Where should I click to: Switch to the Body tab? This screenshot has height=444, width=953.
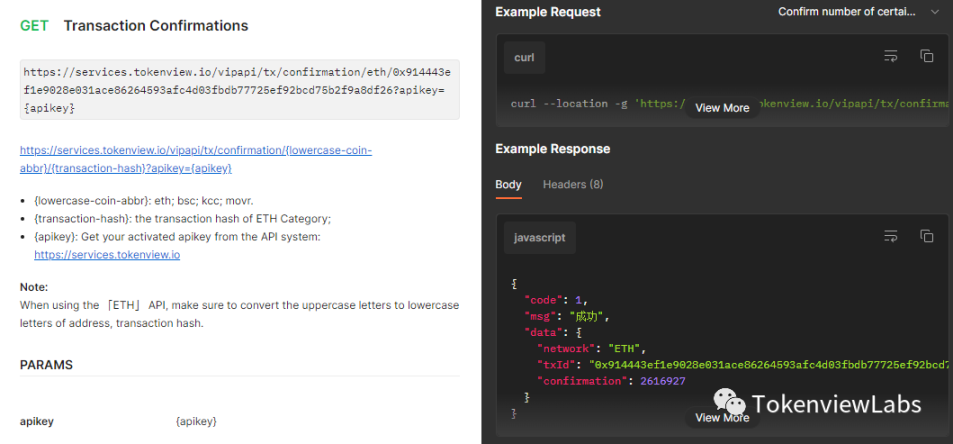(x=508, y=185)
